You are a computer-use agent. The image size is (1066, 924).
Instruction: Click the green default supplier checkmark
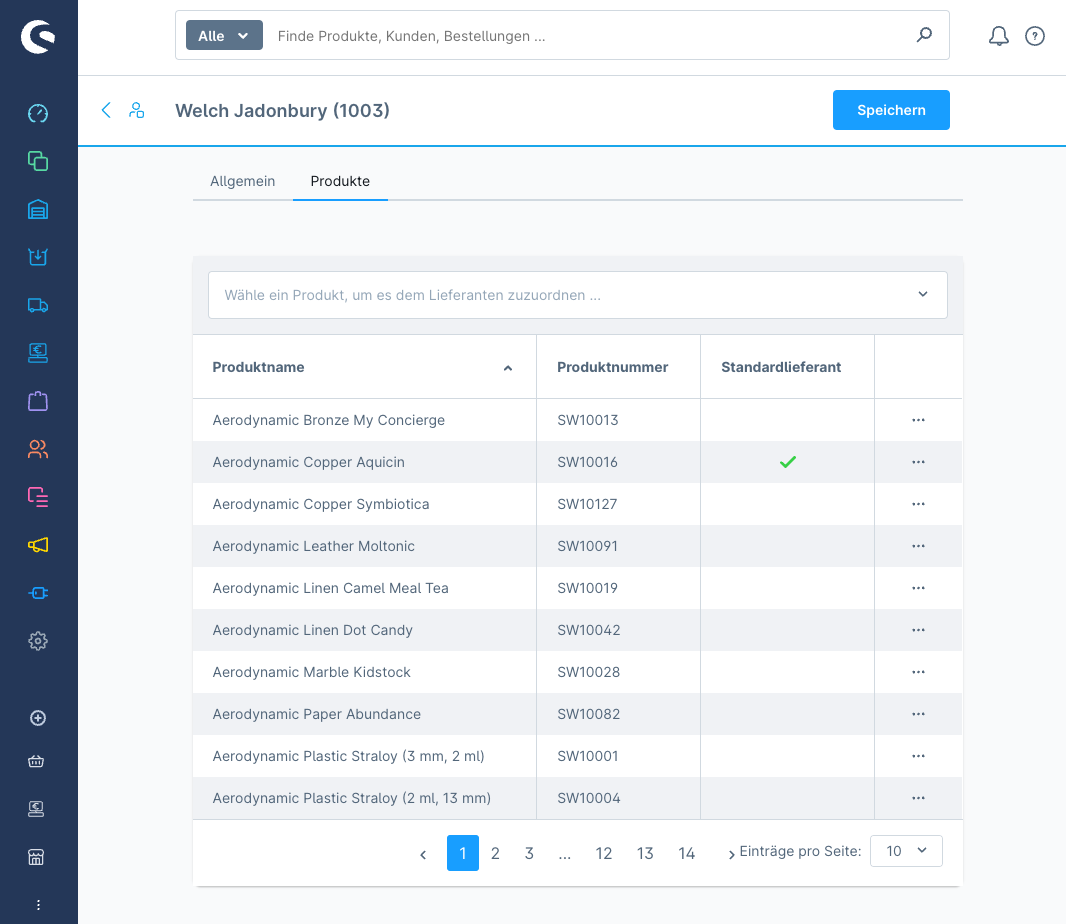(x=788, y=462)
